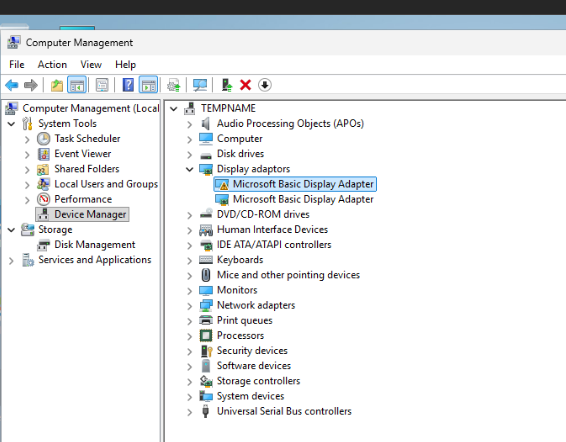The image size is (566, 442).
Task: Click the Computer category monitor icon
Action: [206, 139]
